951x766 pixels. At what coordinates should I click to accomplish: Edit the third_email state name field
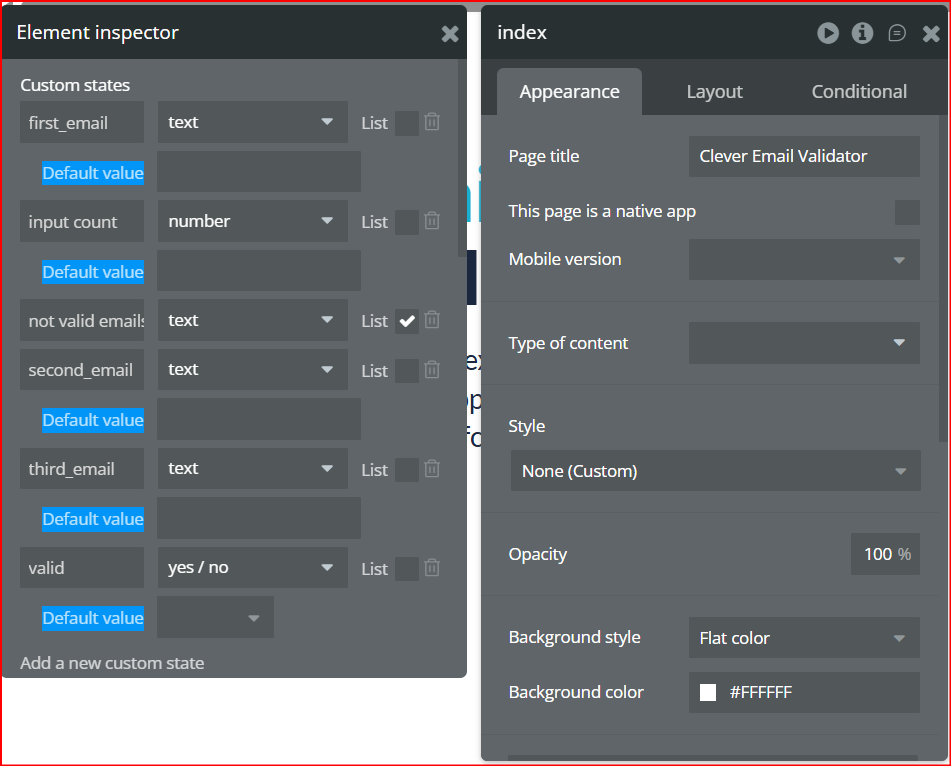82,469
